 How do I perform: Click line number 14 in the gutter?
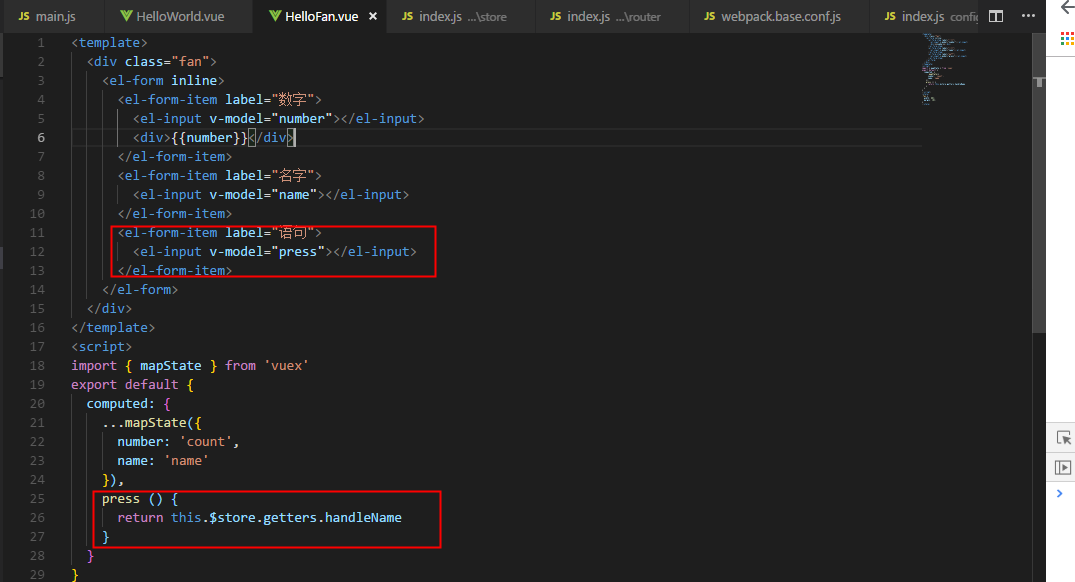pyautogui.click(x=37, y=289)
